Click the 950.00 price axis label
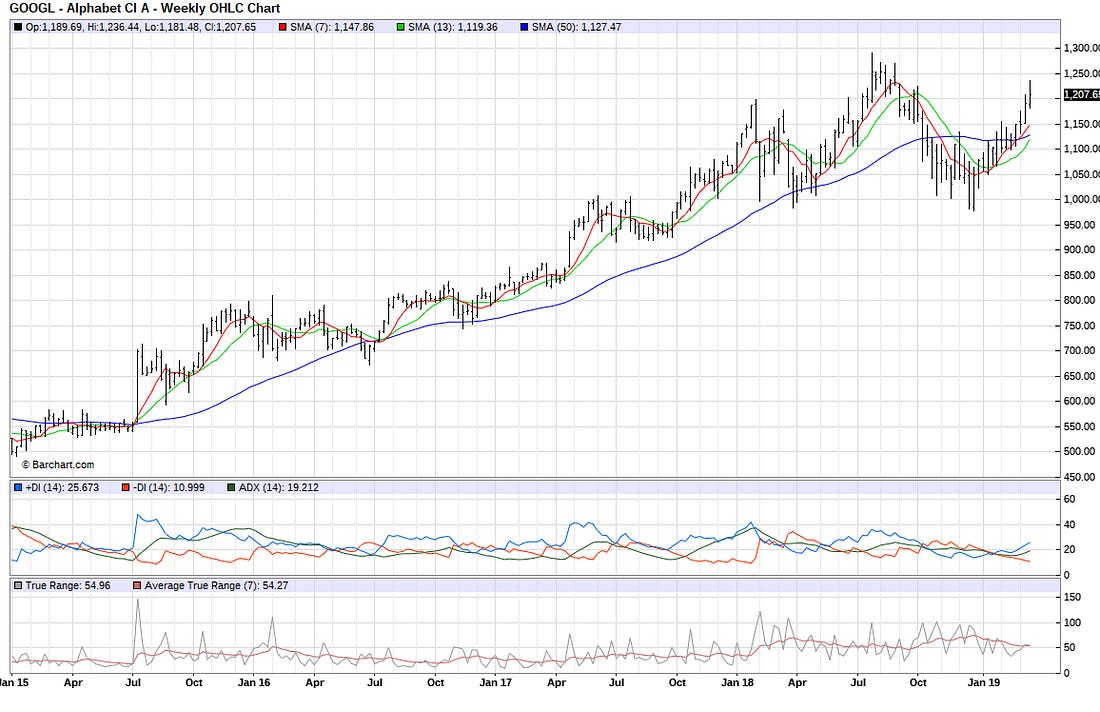This screenshot has height=712, width=1100. click(1080, 225)
